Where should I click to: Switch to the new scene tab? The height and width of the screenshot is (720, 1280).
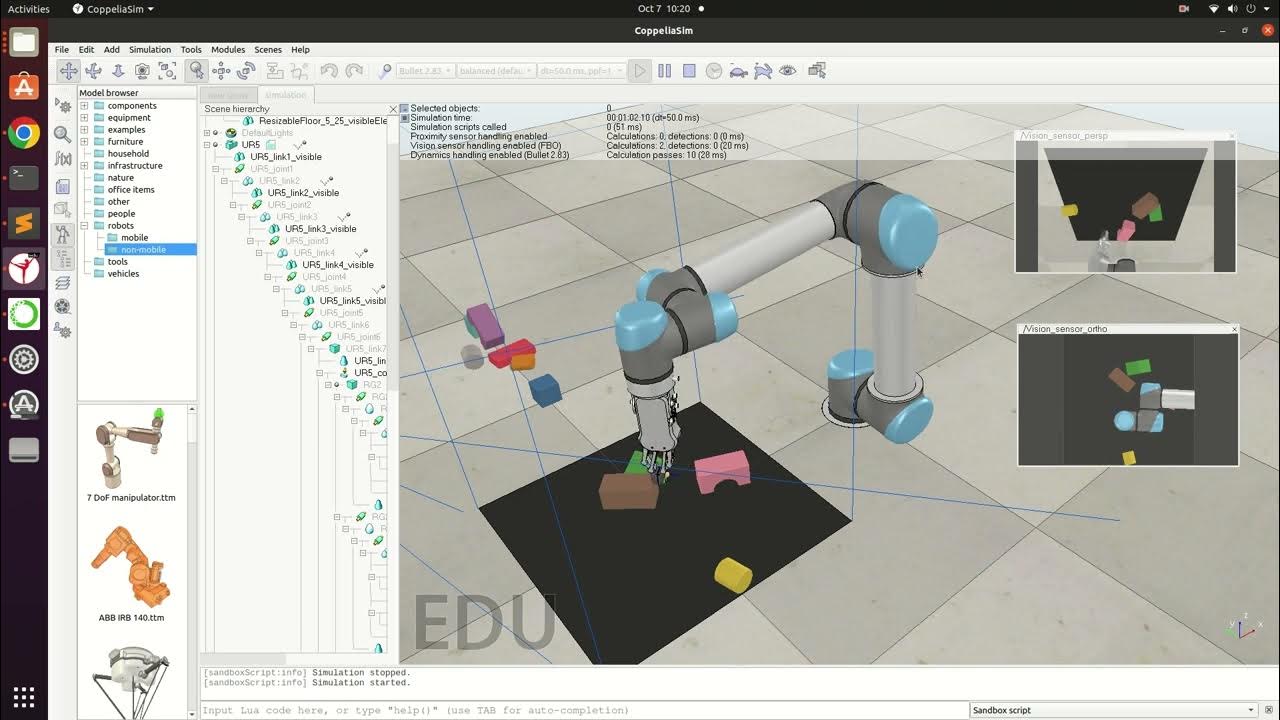pos(230,95)
